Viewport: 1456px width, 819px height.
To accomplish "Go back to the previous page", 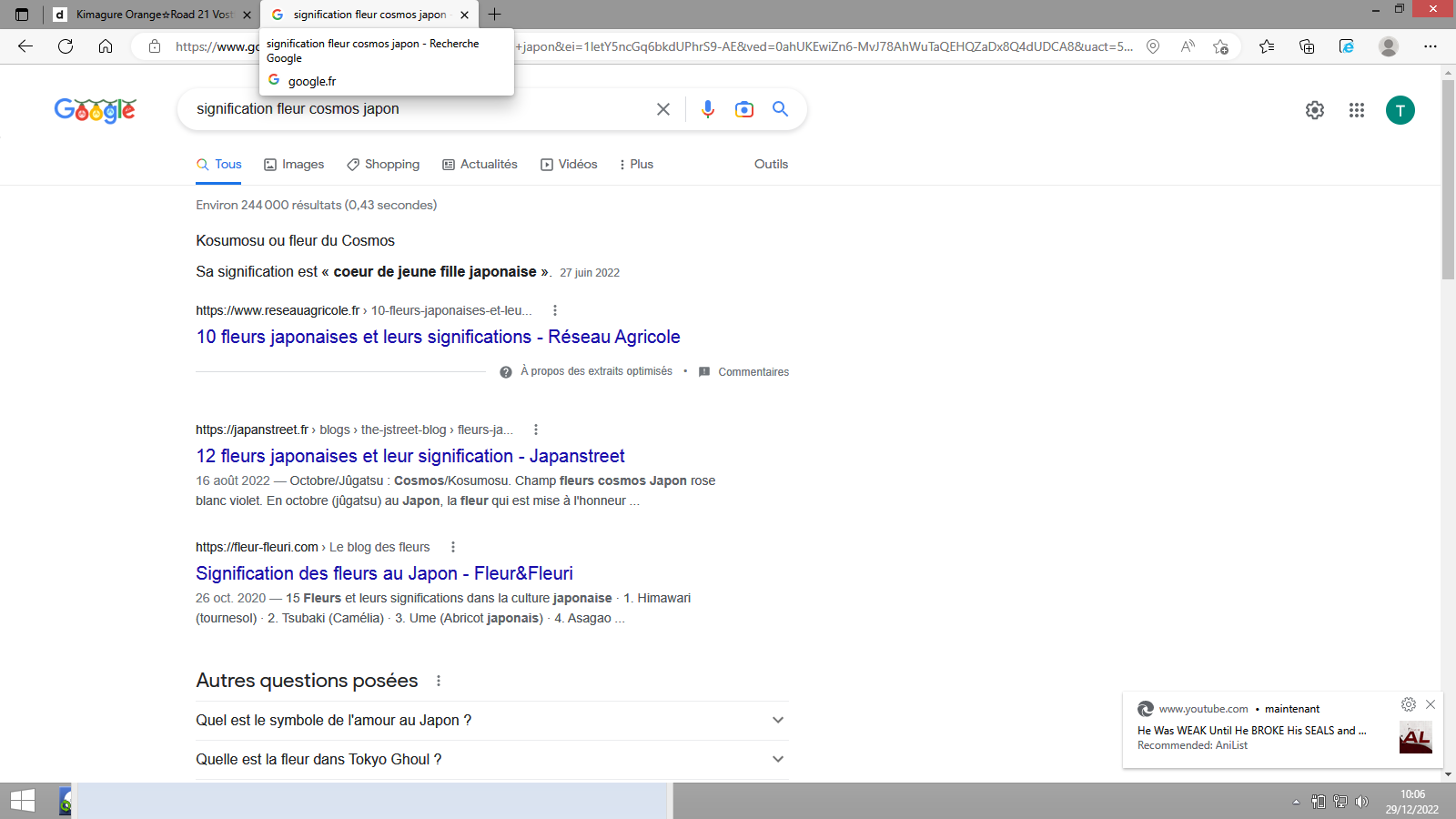I will click(25, 46).
